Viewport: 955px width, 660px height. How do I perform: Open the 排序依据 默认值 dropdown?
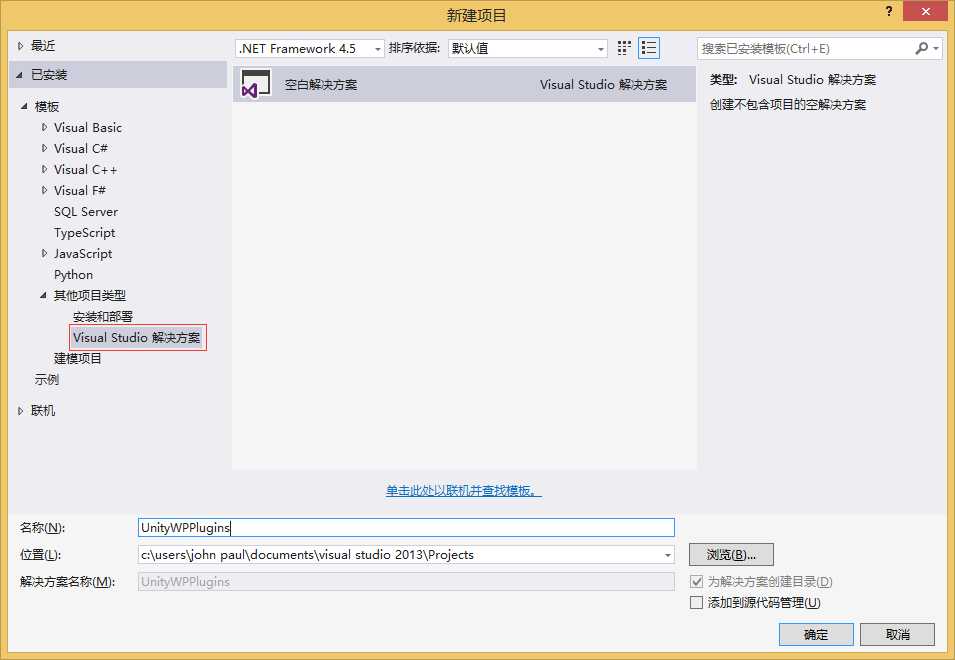click(528, 48)
